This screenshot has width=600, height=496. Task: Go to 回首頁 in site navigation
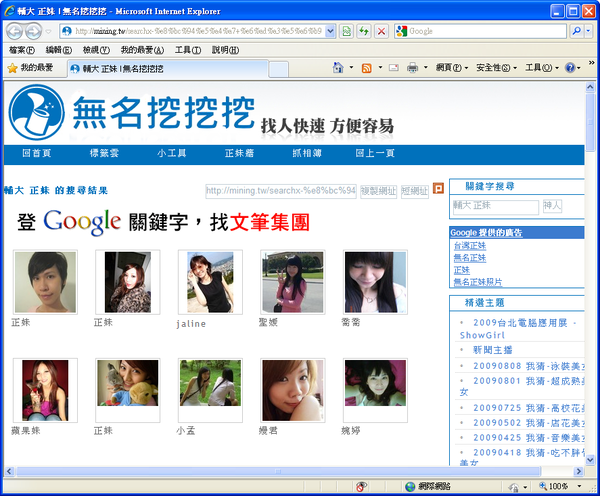[36, 153]
